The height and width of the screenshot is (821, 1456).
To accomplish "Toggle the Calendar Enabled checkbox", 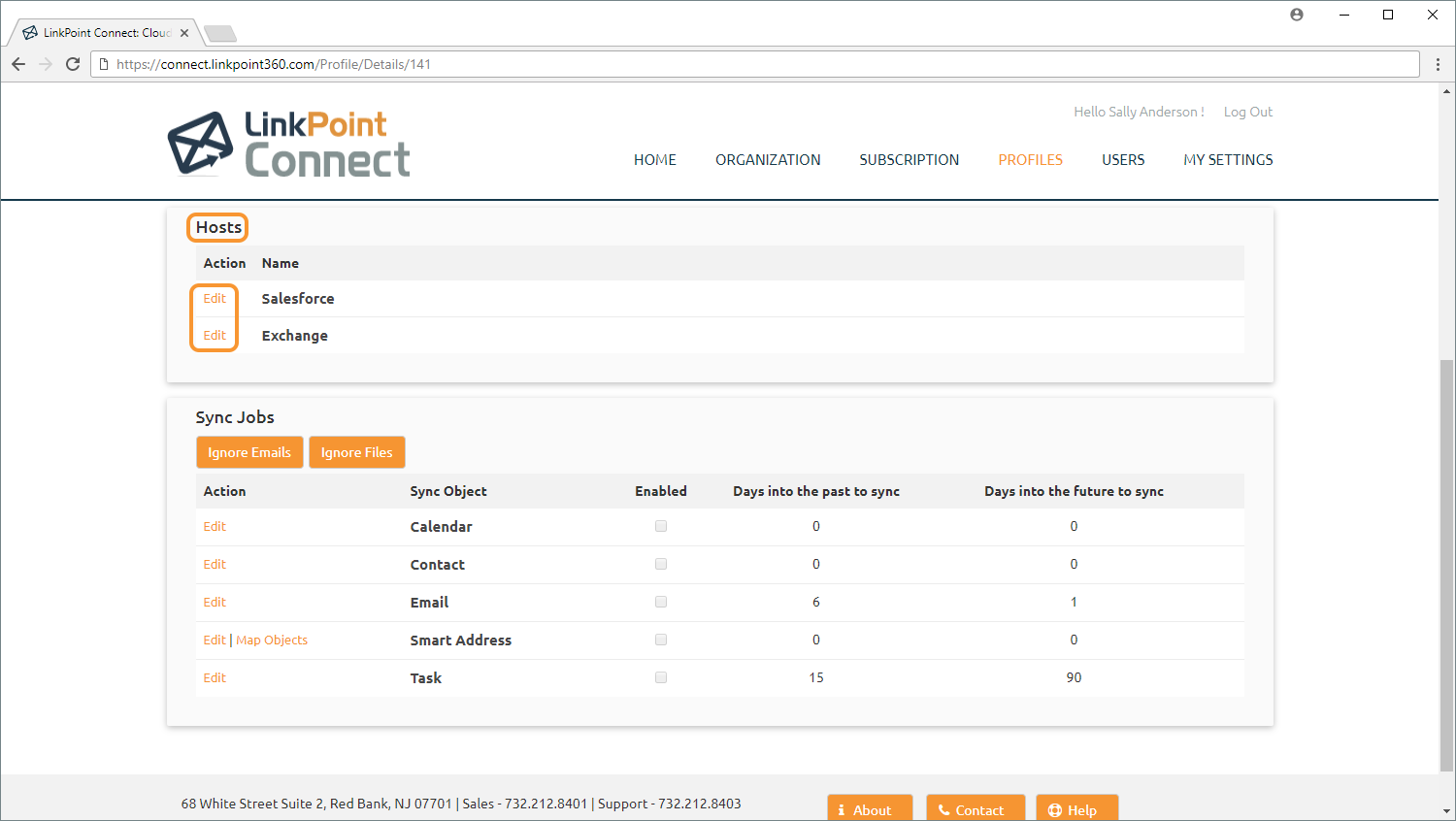I will [661, 526].
